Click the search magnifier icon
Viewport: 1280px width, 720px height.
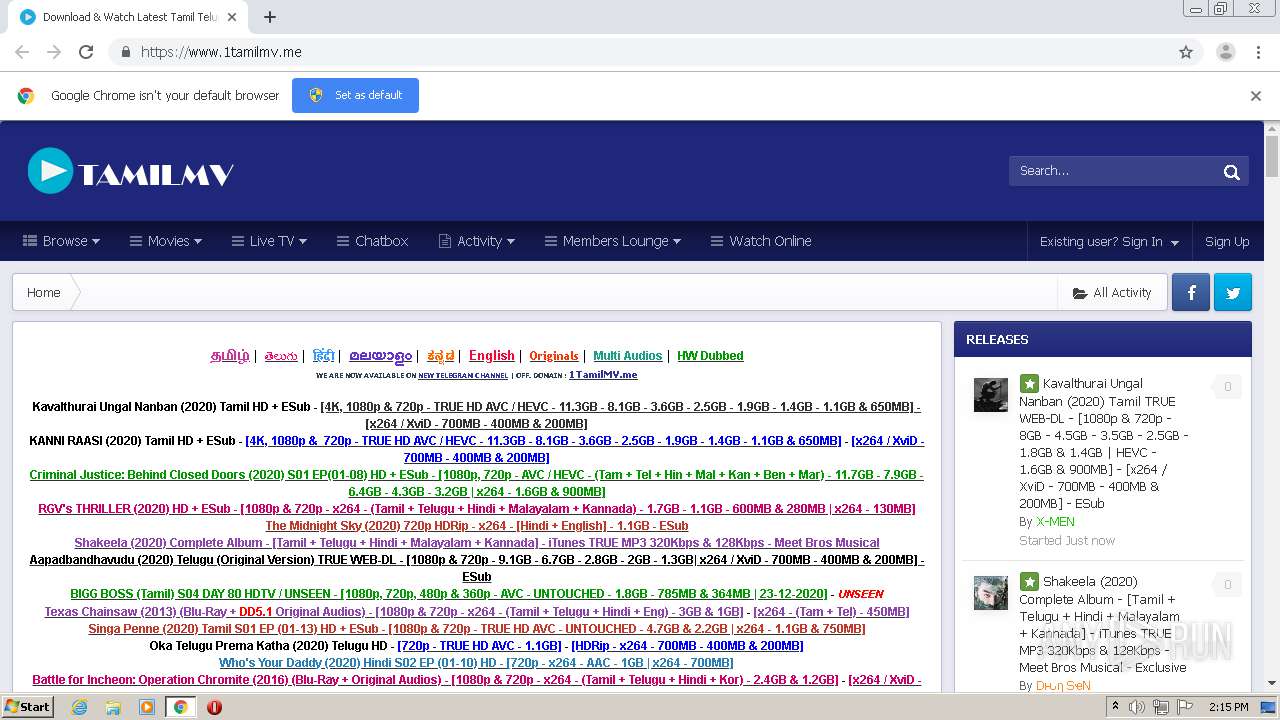tap(1231, 171)
